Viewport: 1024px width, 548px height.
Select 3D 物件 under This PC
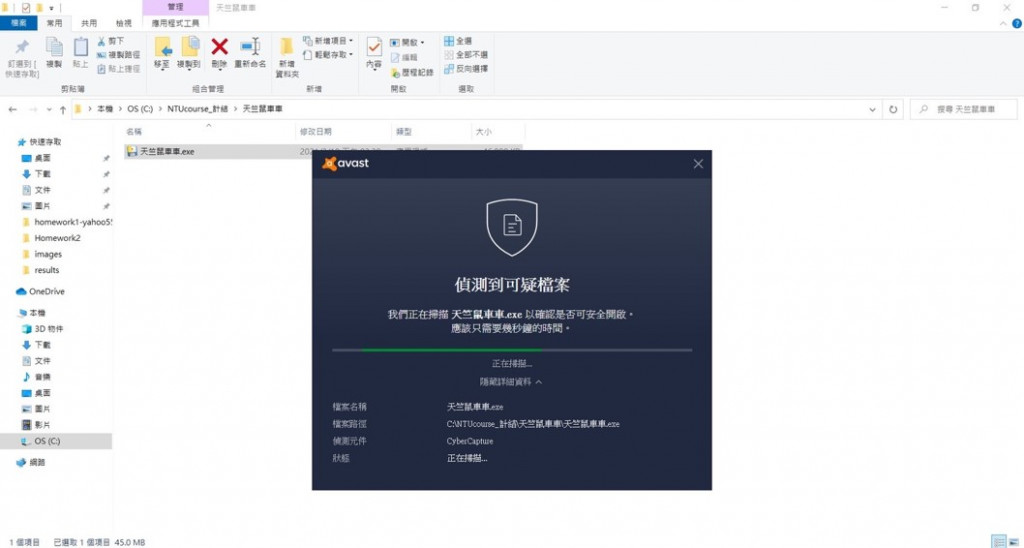pyautogui.click(x=42, y=329)
